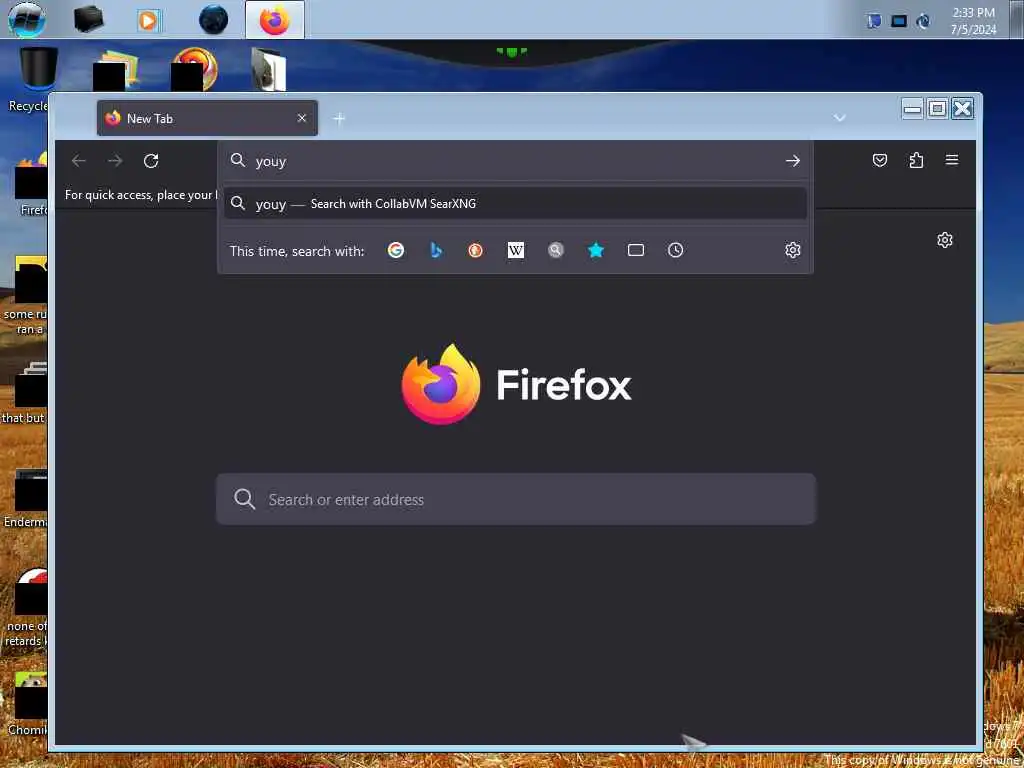This screenshot has width=1024, height=768.
Task: Expand the list all tabs chevron
Action: 840,118
